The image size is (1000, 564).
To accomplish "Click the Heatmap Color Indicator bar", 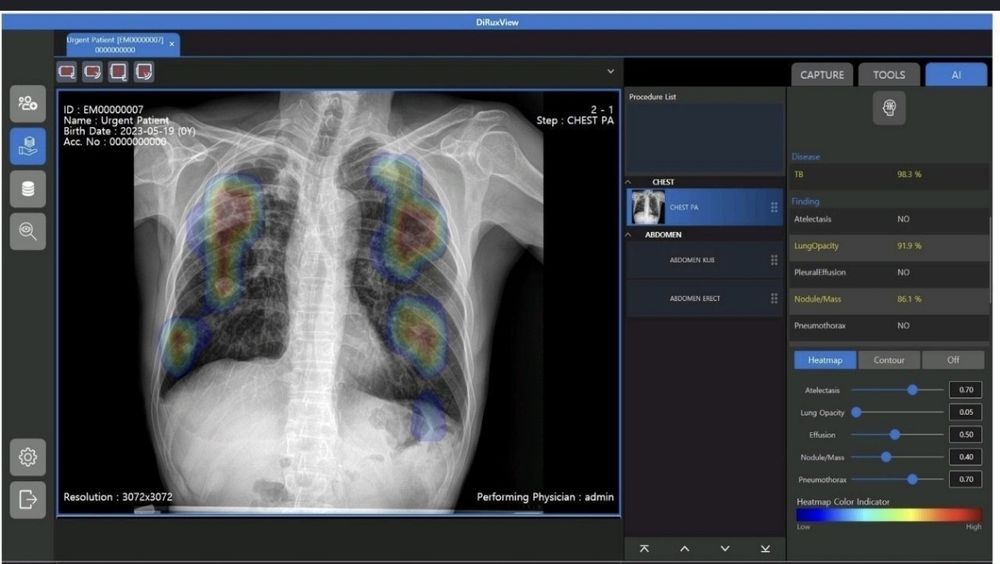I will point(889,515).
